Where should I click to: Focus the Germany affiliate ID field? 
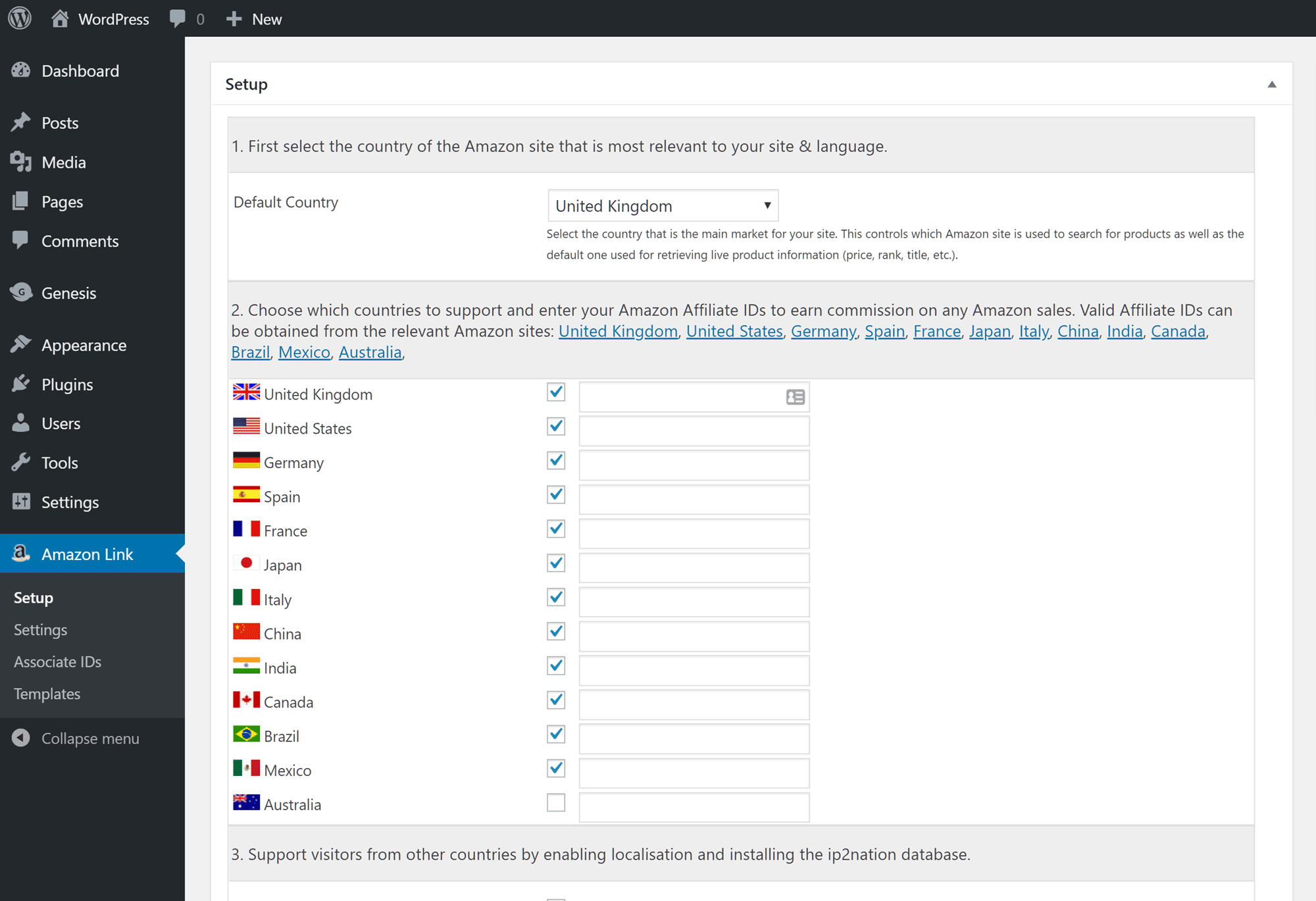pos(694,465)
